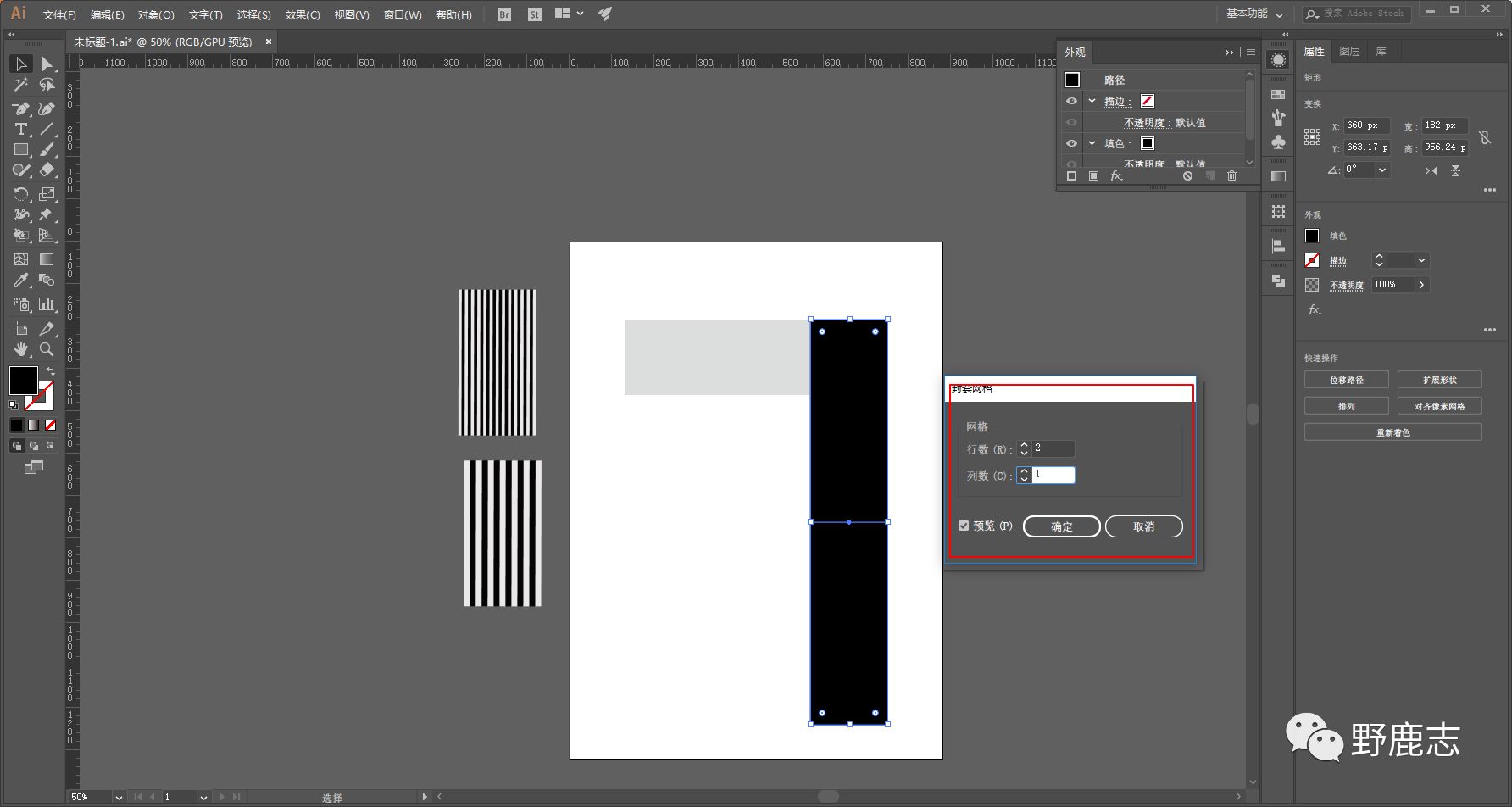Switch to the 图层 tab
The width and height of the screenshot is (1512, 807).
[x=1349, y=52]
